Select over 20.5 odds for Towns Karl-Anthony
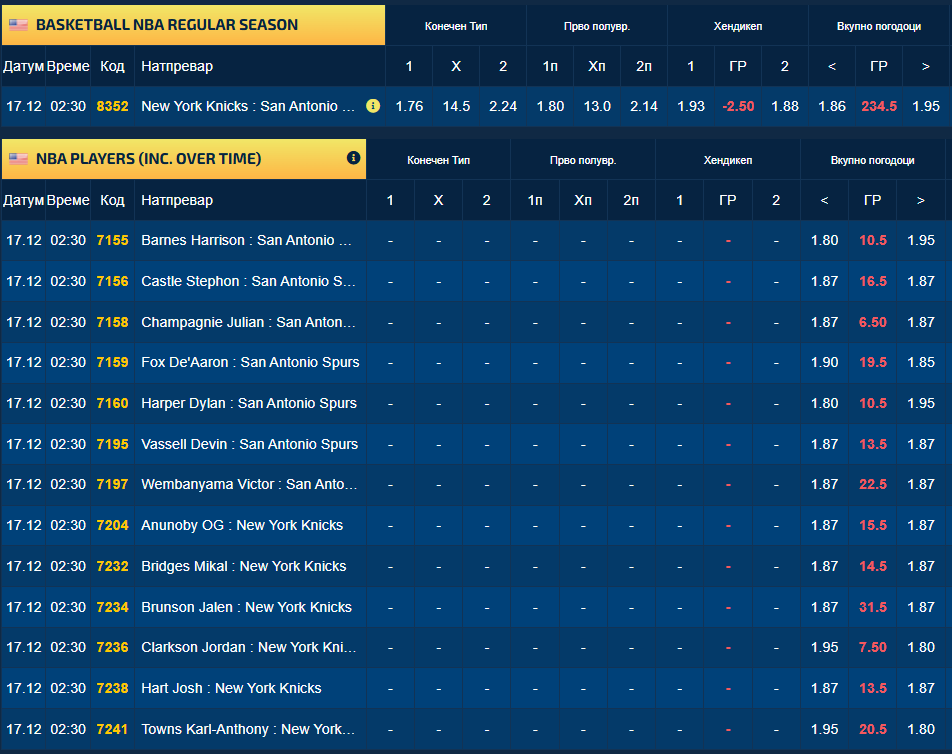 tap(920, 729)
